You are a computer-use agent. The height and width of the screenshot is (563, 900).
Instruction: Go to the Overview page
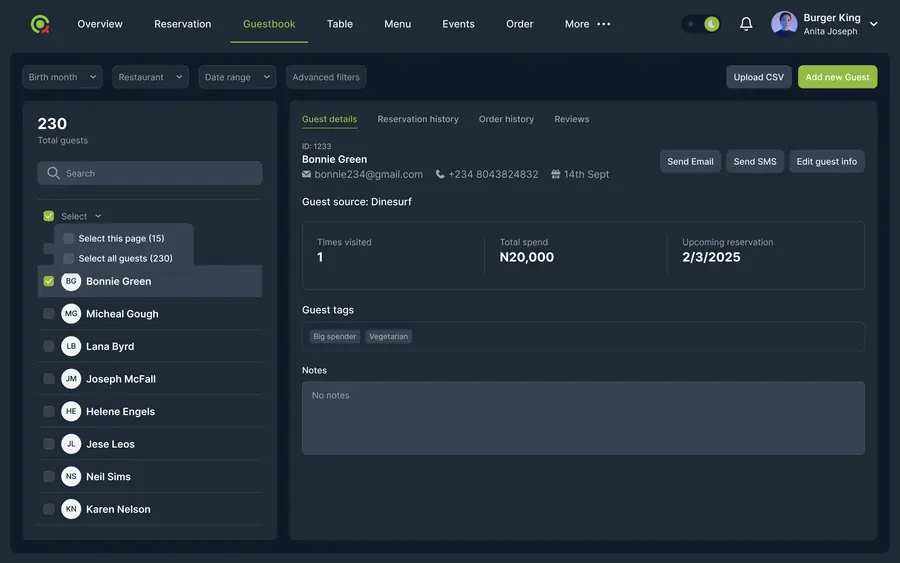[100, 24]
